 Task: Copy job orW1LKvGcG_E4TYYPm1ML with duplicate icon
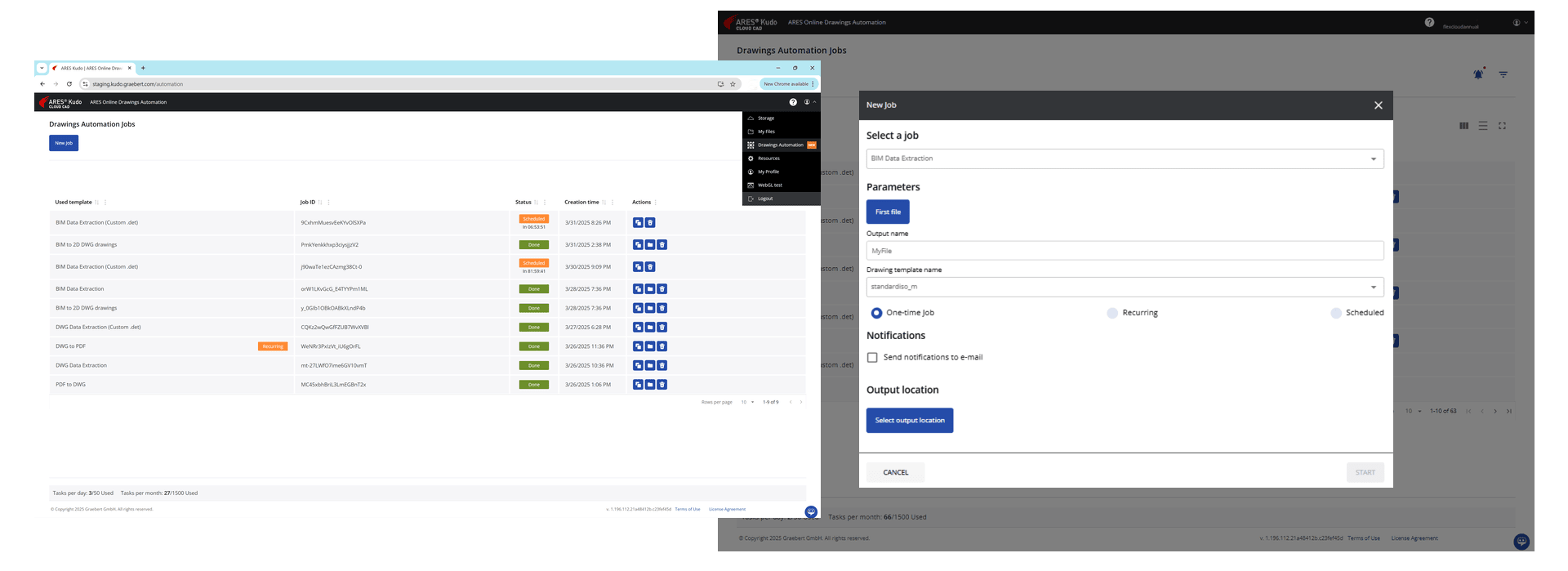(638, 288)
